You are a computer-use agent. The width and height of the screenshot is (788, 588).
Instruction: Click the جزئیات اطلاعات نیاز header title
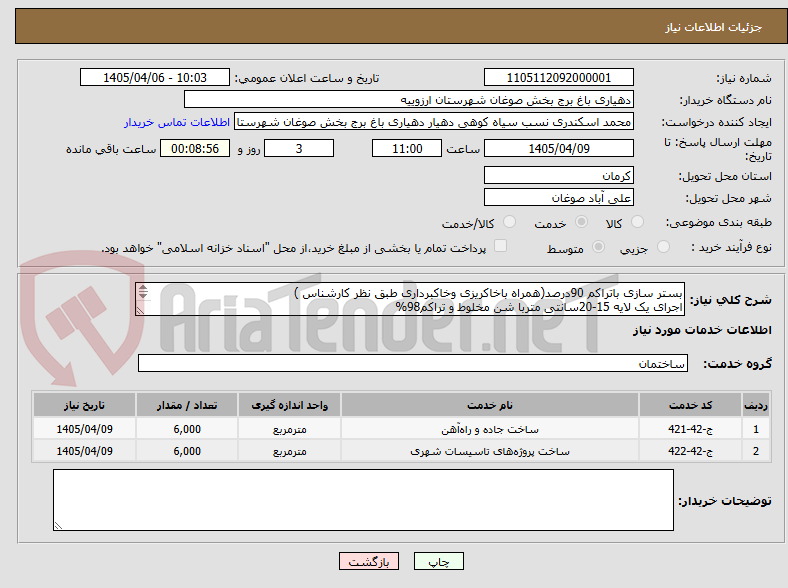714,27
